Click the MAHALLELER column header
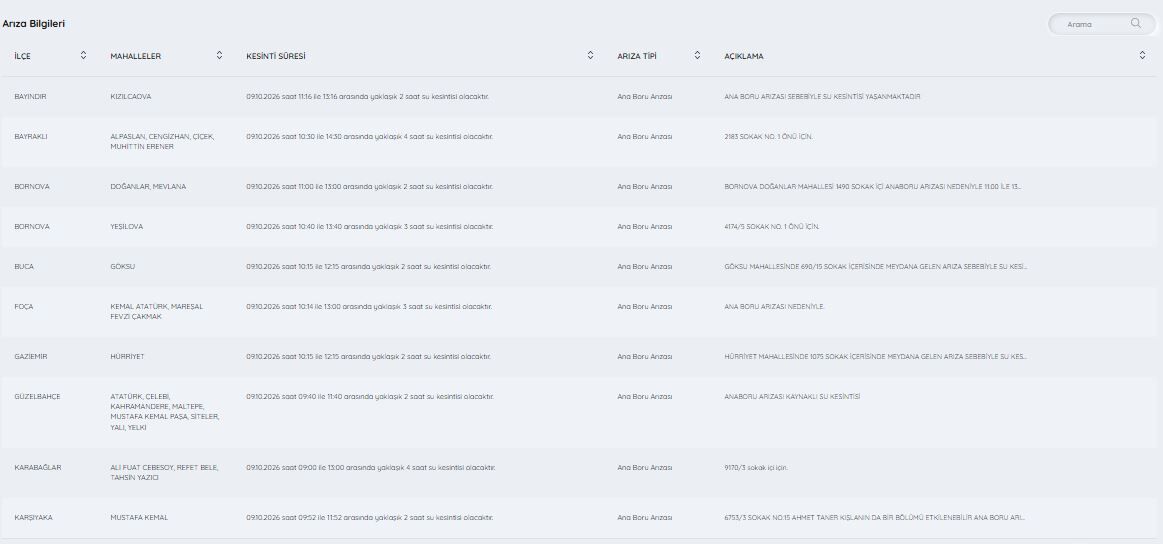Screen dimensions: 1163x544 pos(136,56)
